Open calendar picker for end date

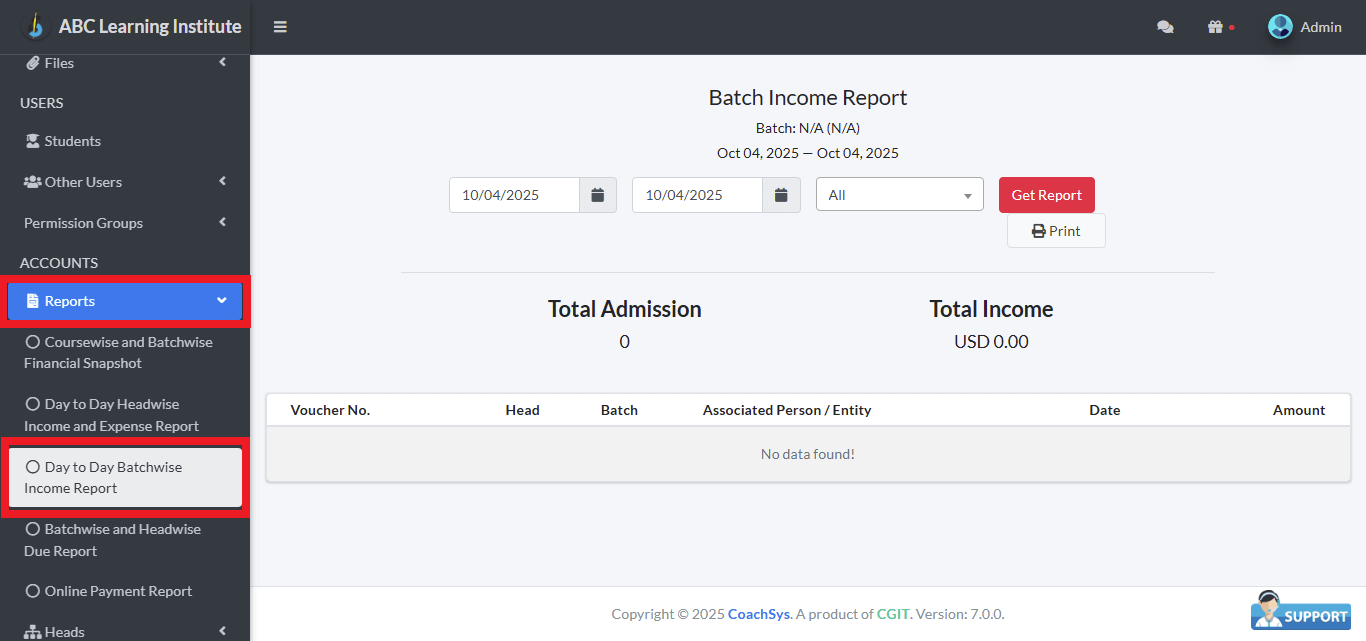pos(781,194)
